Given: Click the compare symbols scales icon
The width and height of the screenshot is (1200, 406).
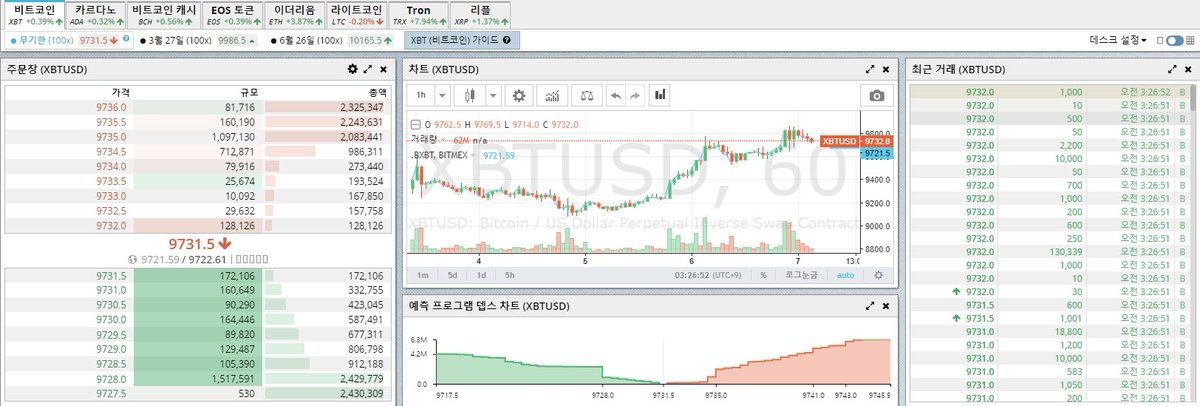Looking at the screenshot, I should point(586,95).
